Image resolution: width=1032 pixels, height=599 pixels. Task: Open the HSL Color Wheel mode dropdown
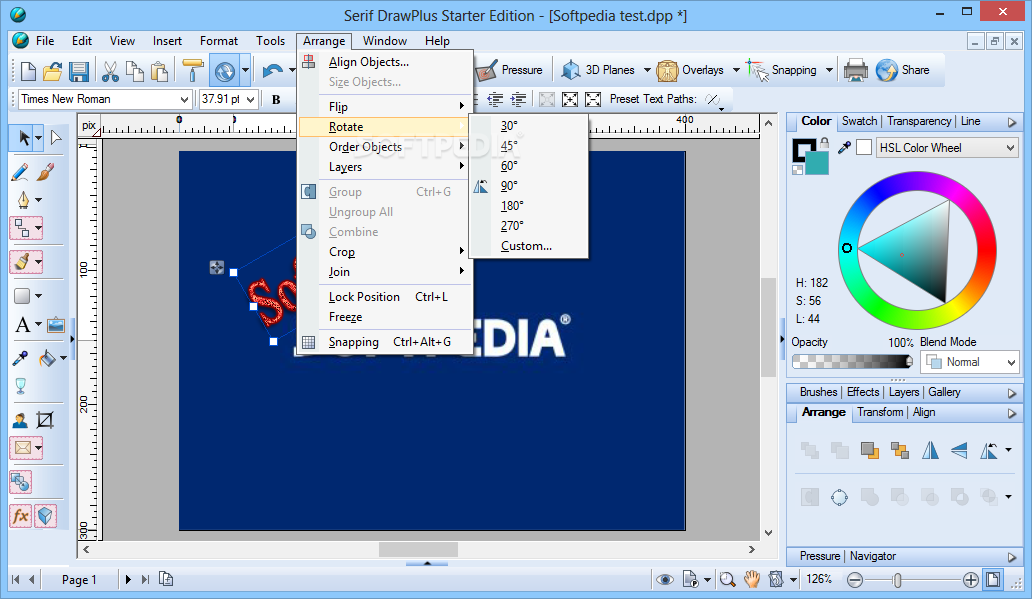pyautogui.click(x=1010, y=147)
